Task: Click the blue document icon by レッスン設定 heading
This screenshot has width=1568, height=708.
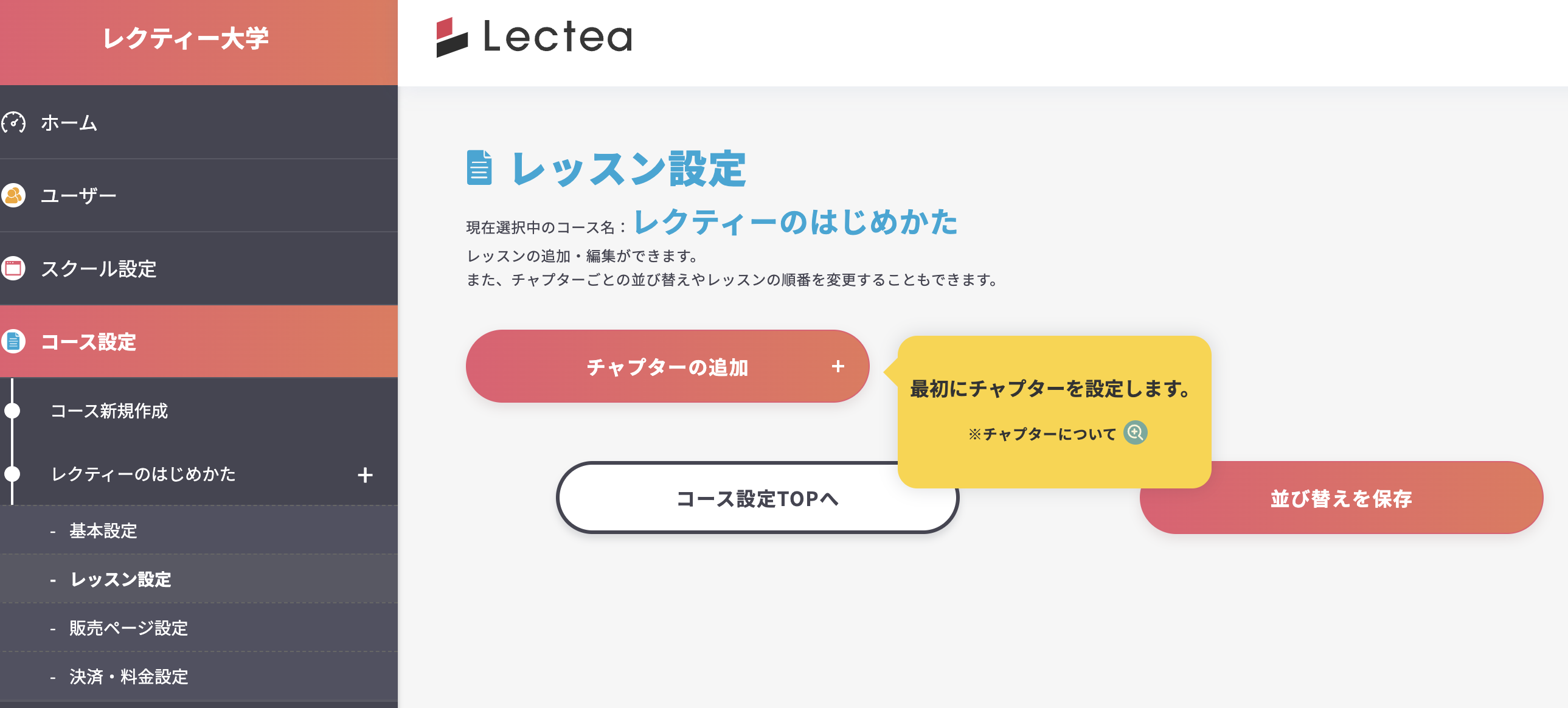Action: 479,167
